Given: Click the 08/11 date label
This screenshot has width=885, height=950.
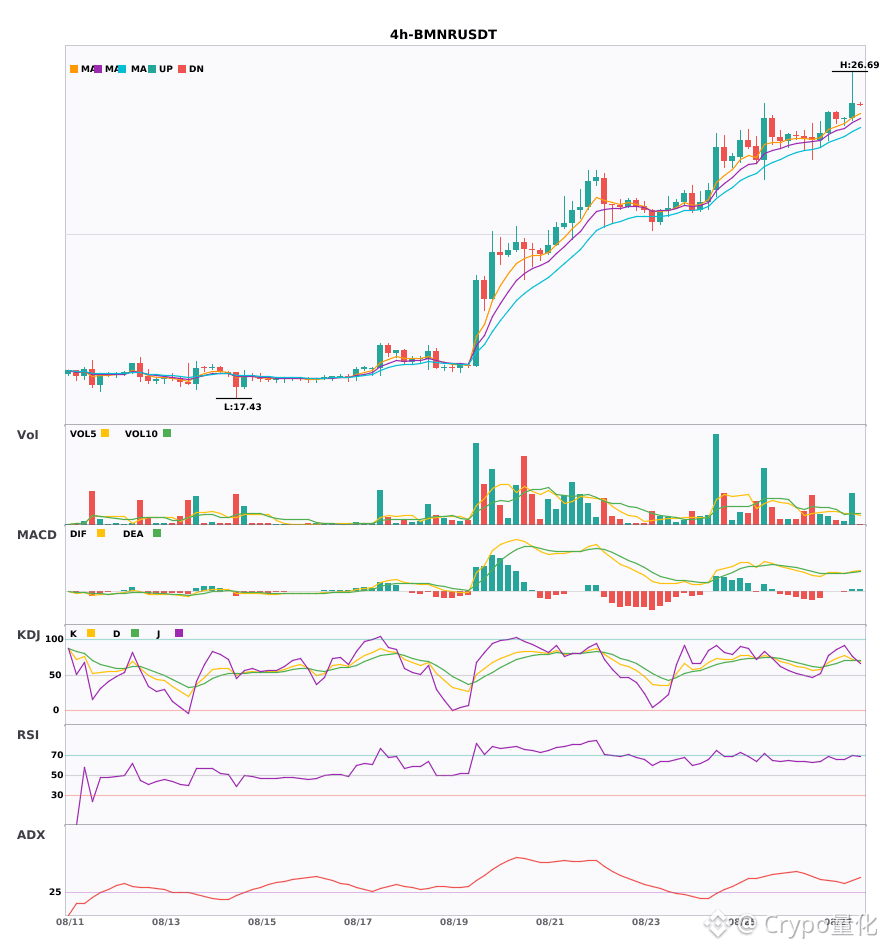Looking at the screenshot, I should point(70,922).
